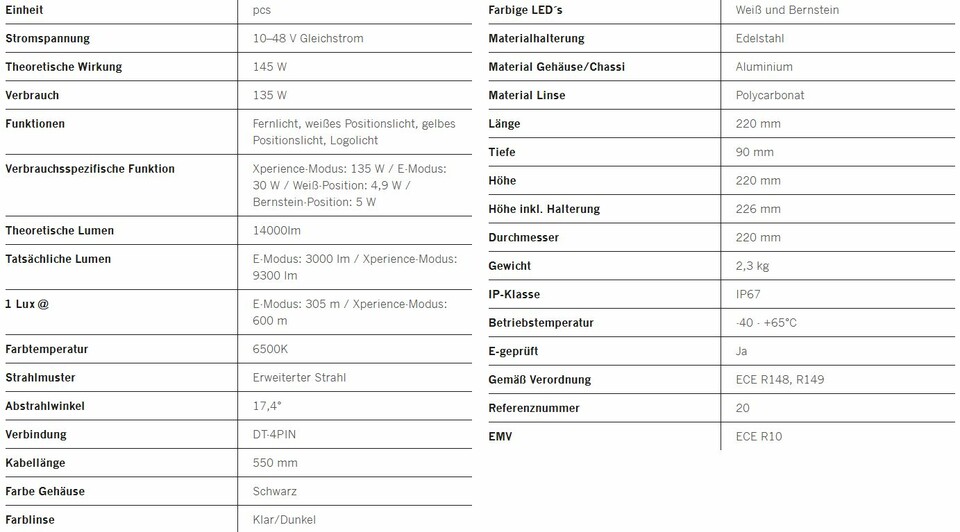
Task: Click the 'Verbrauchsspezifische Funktion' label
Action: [x=90, y=169]
